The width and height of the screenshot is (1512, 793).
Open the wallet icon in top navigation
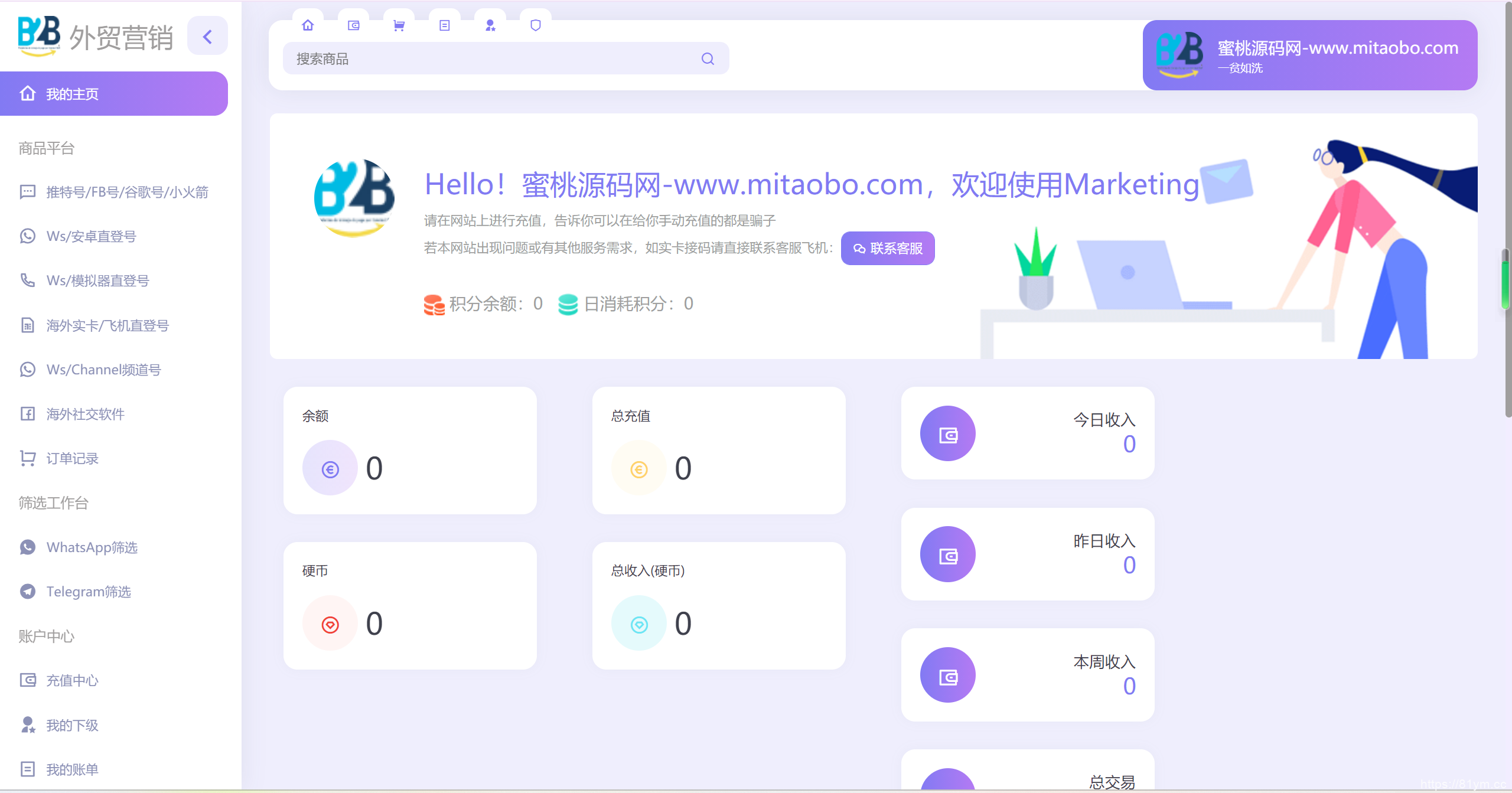354,25
